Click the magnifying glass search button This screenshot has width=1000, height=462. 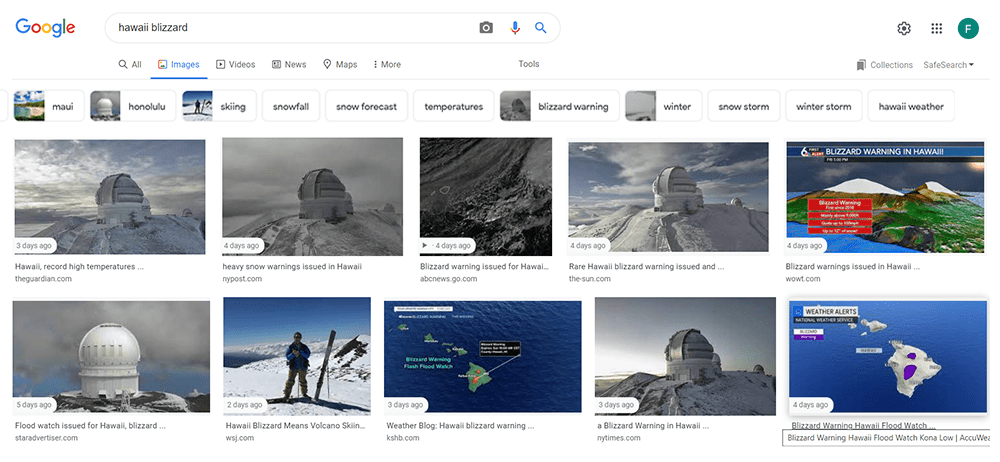(541, 28)
